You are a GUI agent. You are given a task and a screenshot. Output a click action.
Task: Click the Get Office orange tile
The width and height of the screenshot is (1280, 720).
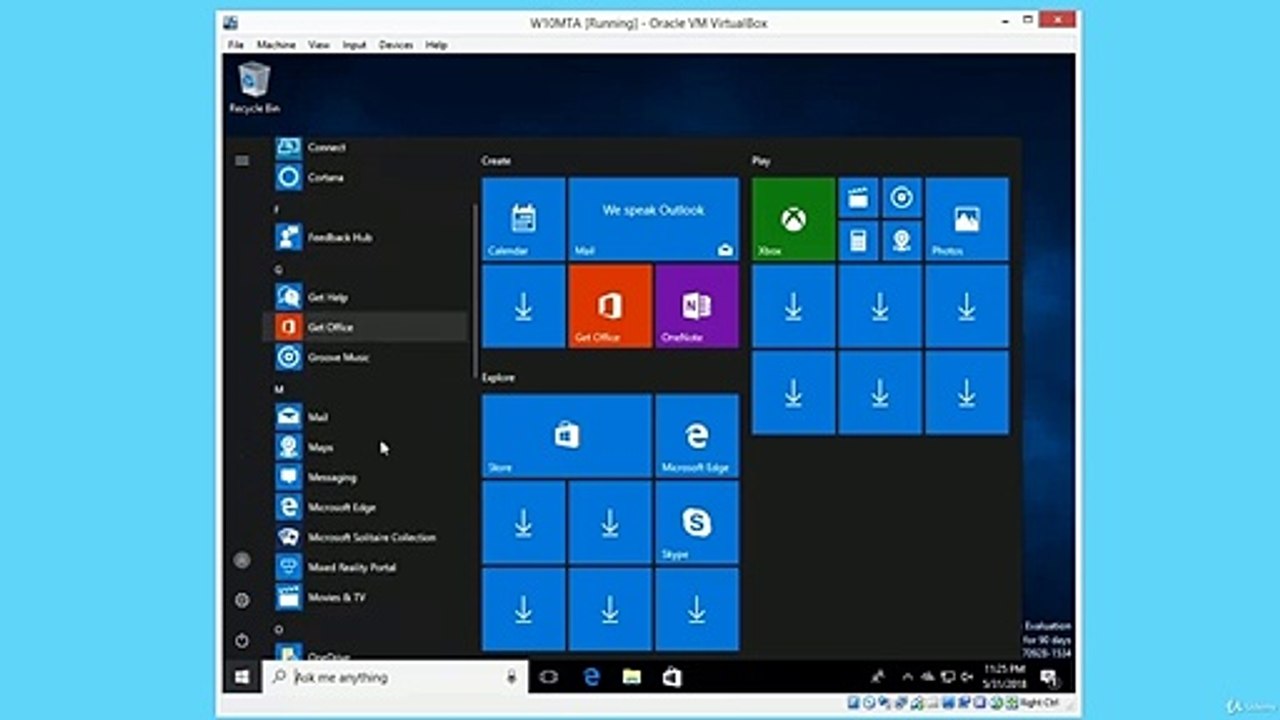610,306
